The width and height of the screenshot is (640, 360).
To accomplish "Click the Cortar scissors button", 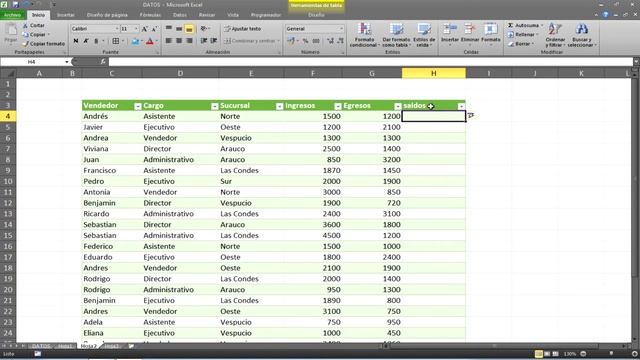I will pyautogui.click(x=33, y=25).
